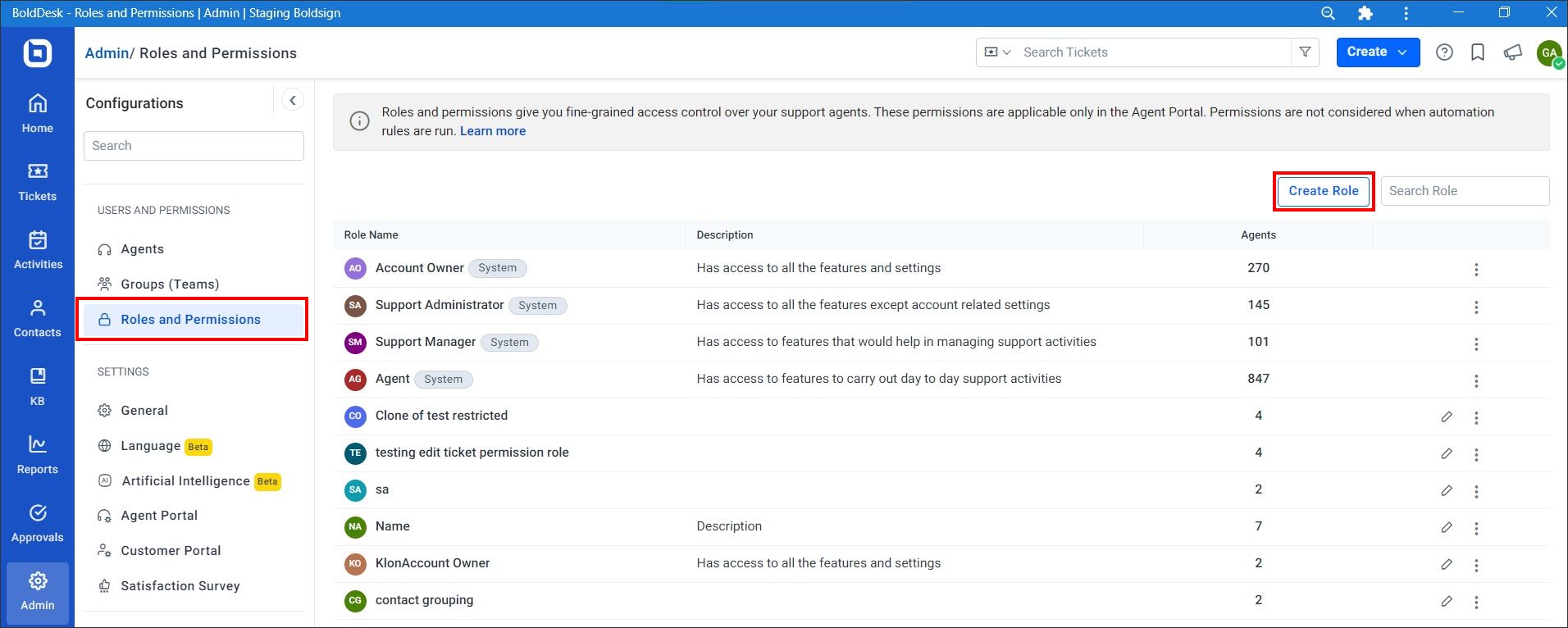
Task: Open the help question-mark icon
Action: [x=1444, y=52]
